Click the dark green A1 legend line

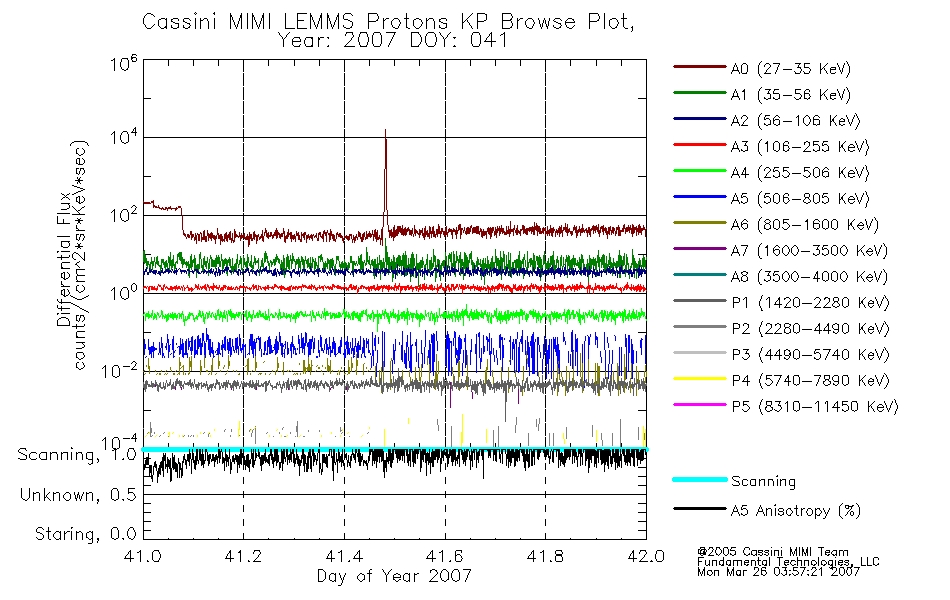click(x=699, y=93)
